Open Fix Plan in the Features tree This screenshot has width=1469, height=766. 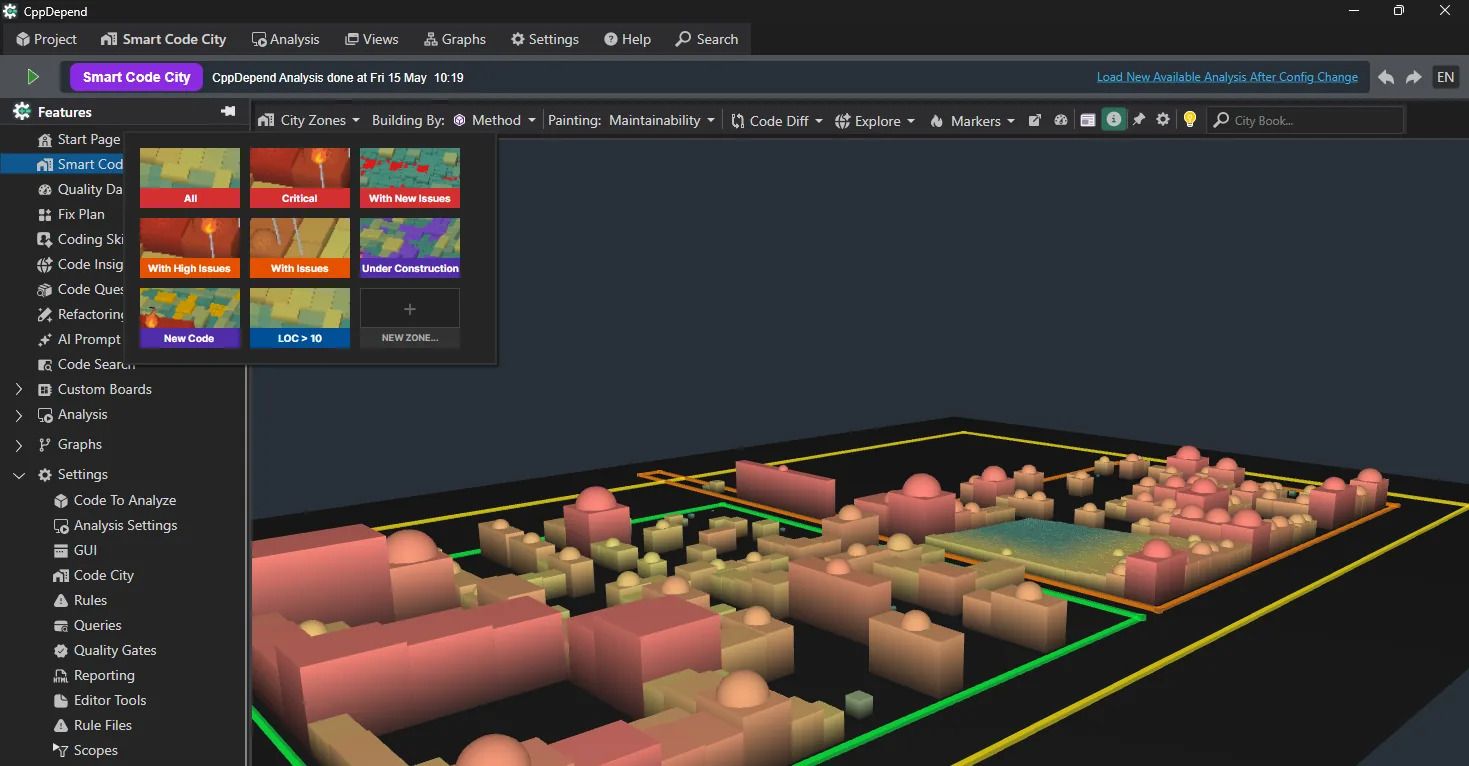(x=70, y=214)
